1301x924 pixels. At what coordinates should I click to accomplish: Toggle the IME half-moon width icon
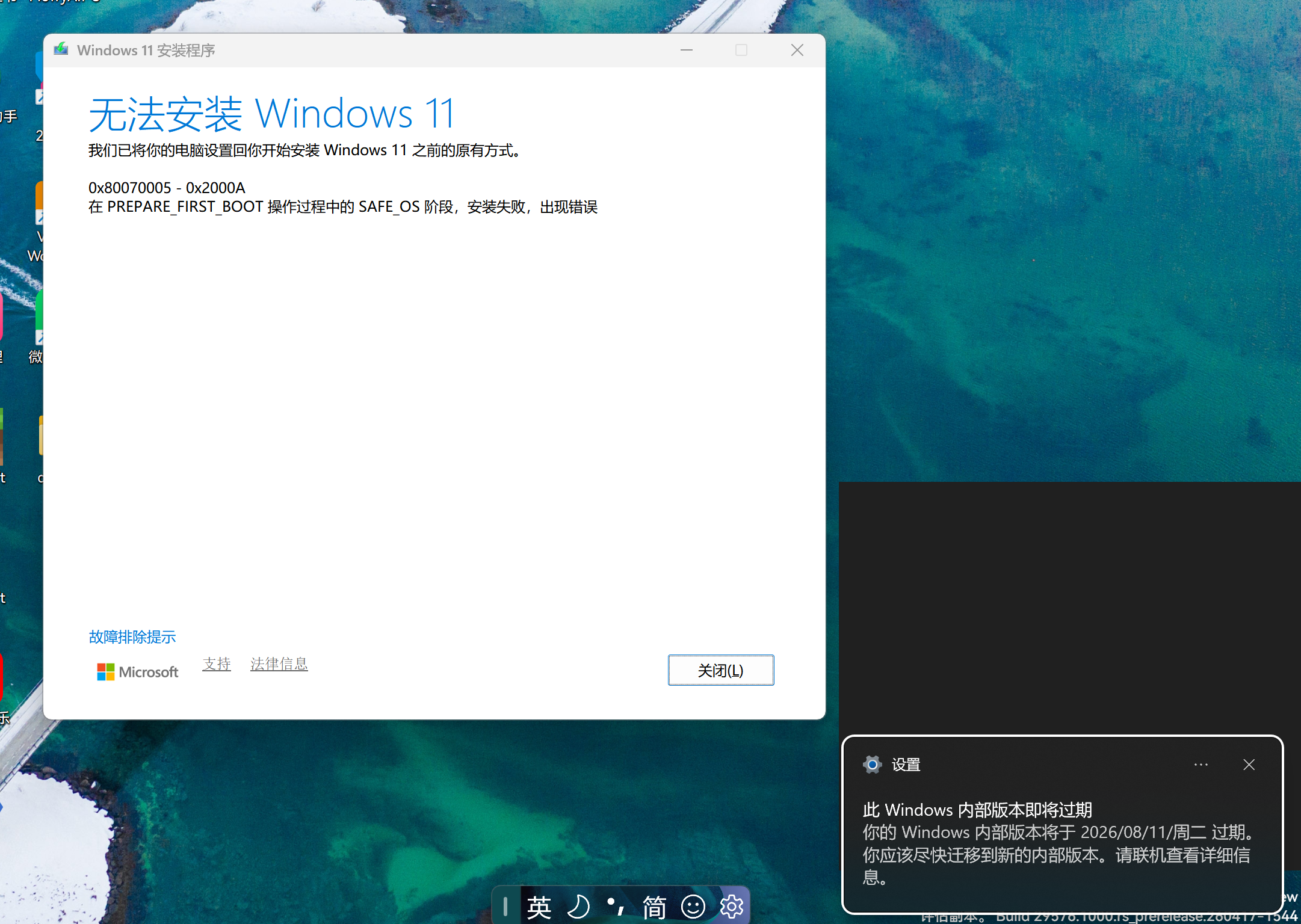(578, 907)
